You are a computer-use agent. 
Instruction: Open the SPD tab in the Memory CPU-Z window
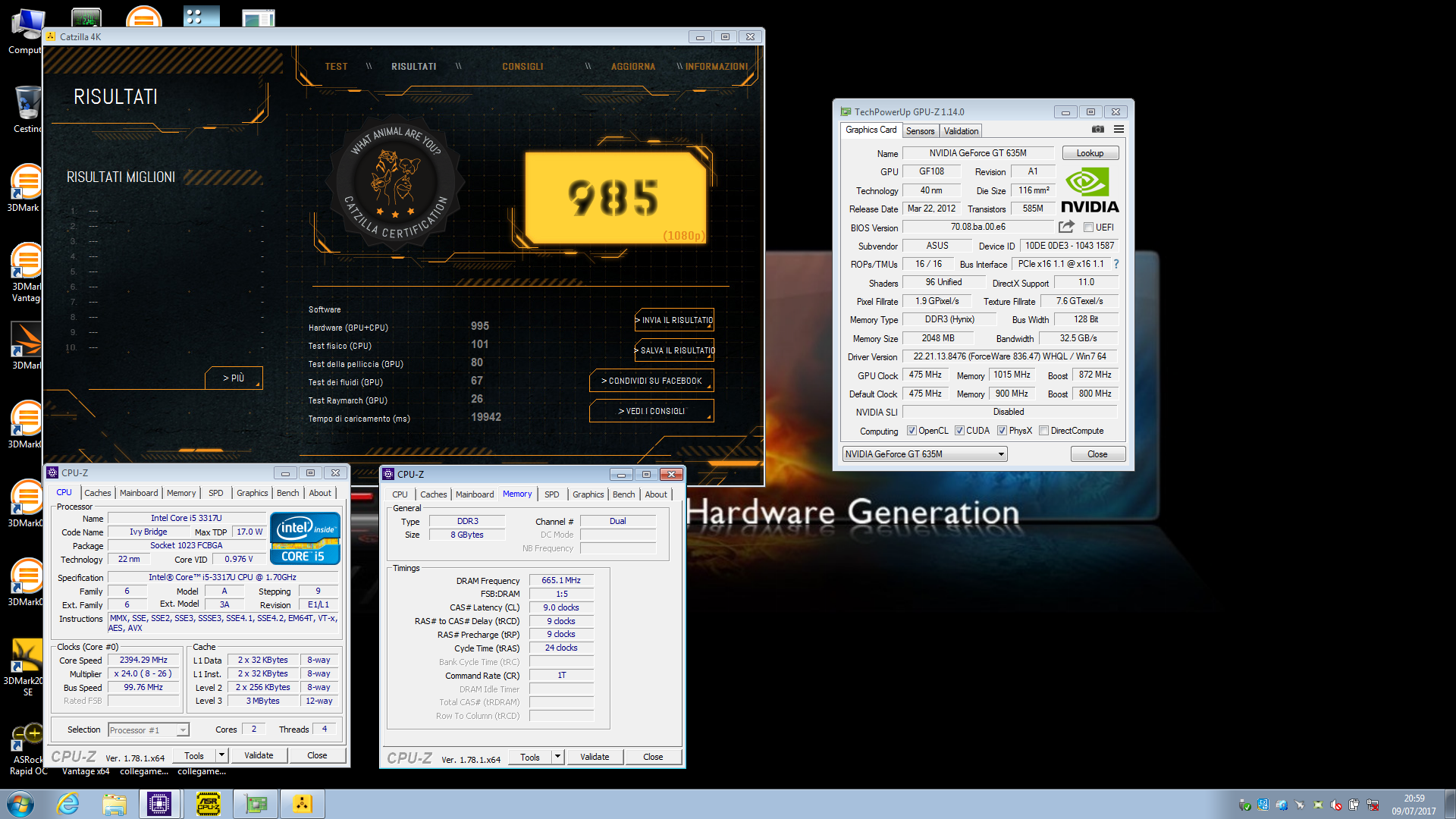[551, 494]
